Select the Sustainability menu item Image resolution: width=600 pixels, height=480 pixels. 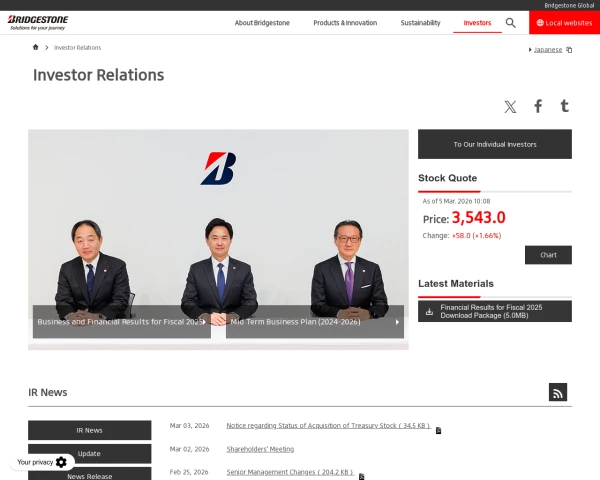click(420, 22)
